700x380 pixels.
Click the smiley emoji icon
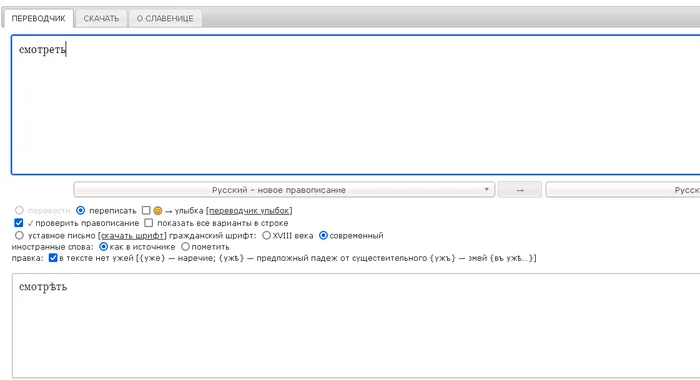pyautogui.click(x=158, y=210)
